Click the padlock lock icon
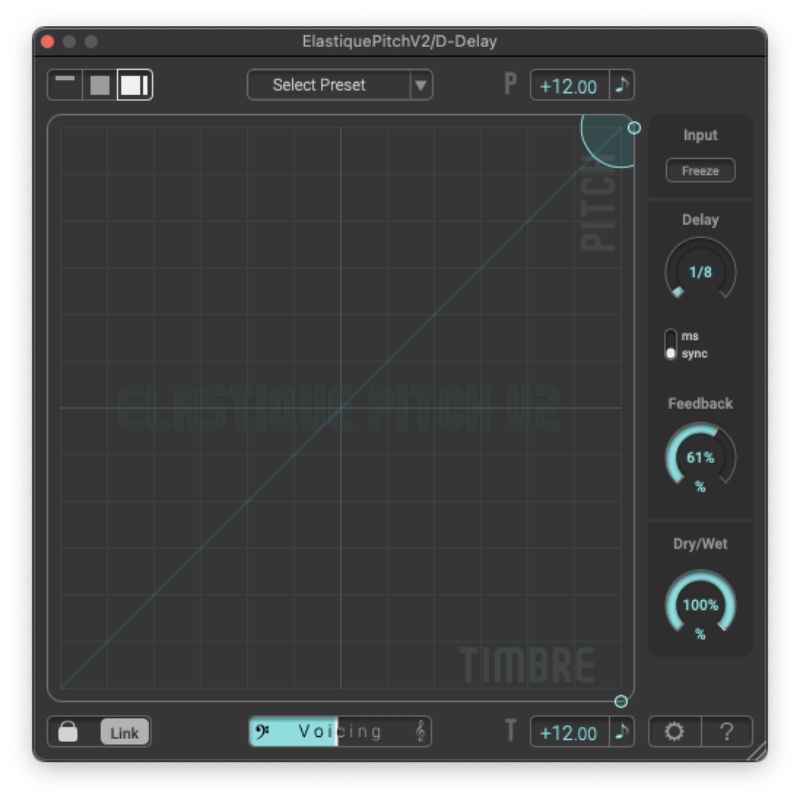 tap(68, 732)
